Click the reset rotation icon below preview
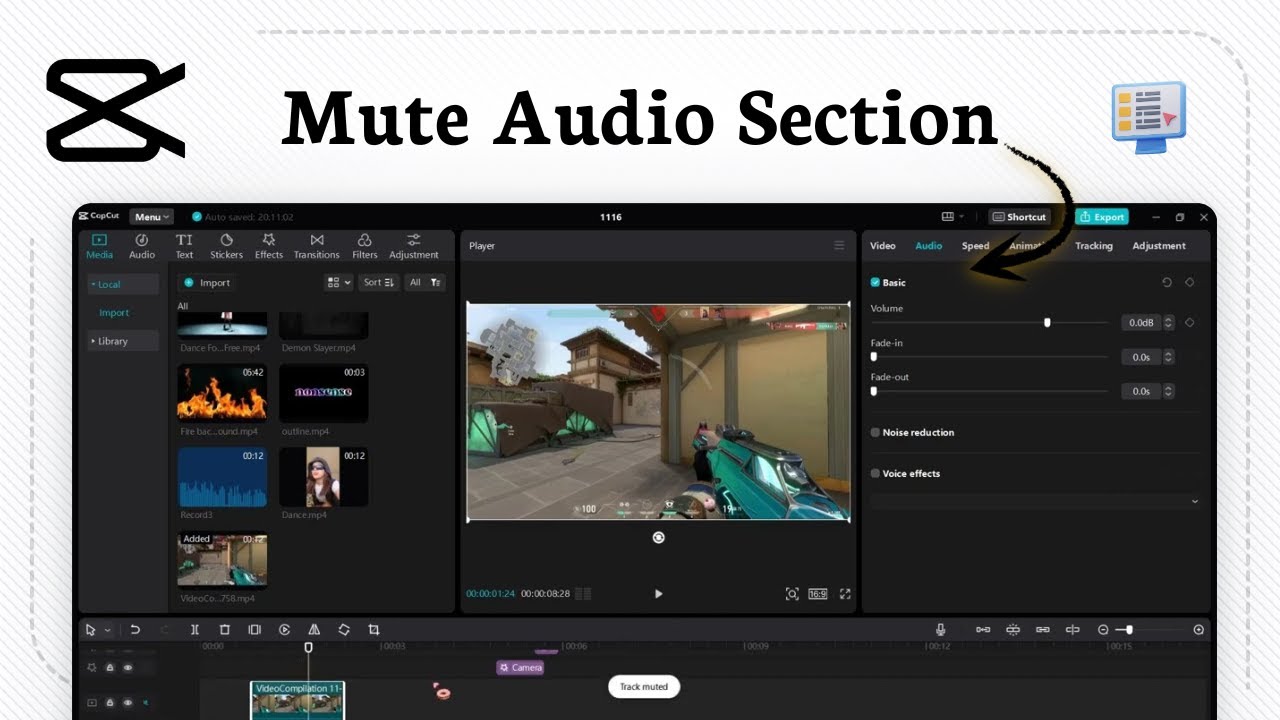Viewport: 1280px width, 720px height. coord(658,538)
